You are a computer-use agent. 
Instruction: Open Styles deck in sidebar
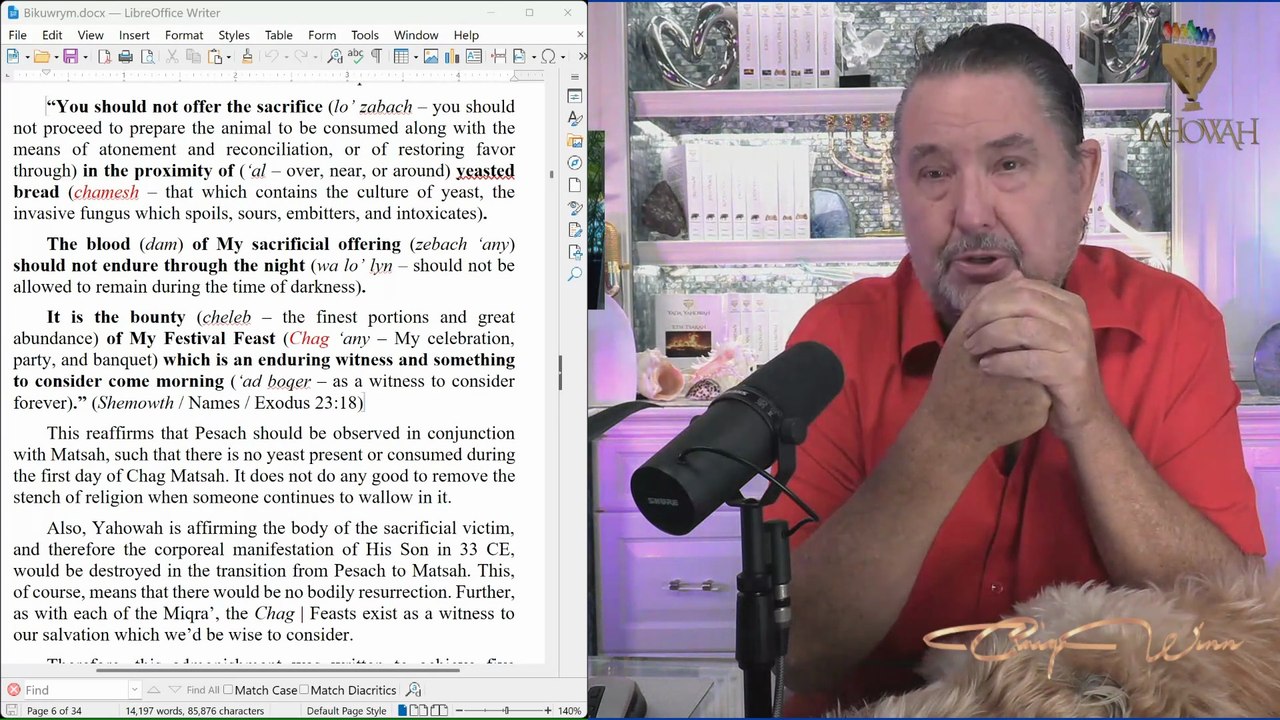[574, 119]
